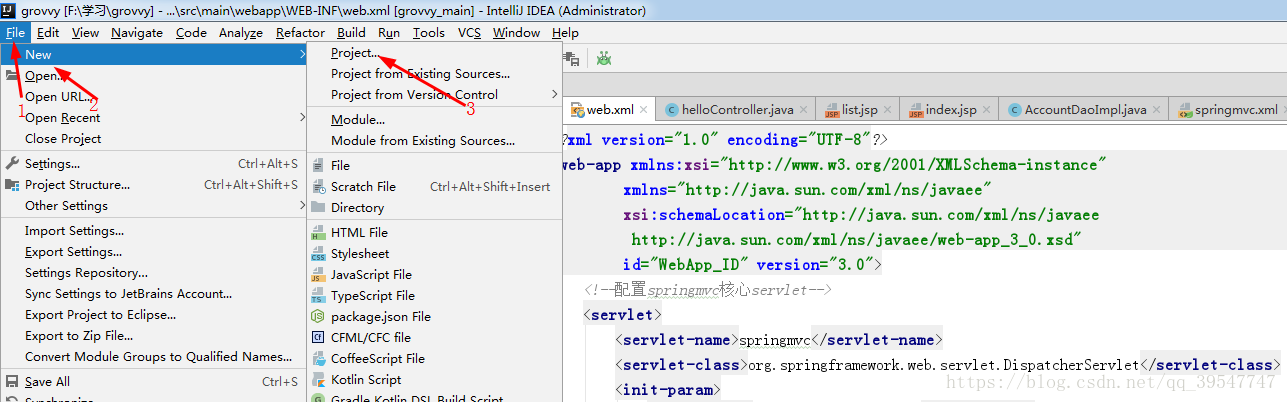This screenshot has width=1287, height=402.
Task: Click the class icon on helloController.java tab
Action: (673, 110)
